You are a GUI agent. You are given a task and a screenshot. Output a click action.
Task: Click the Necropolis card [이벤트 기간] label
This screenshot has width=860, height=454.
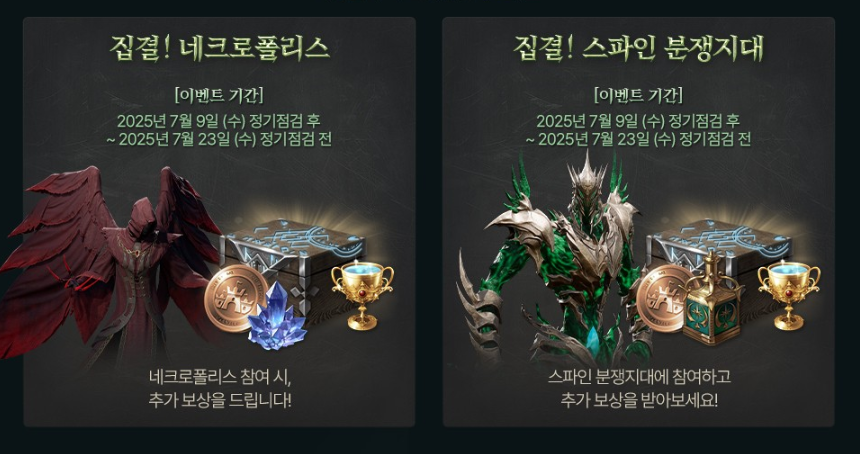tap(219, 95)
